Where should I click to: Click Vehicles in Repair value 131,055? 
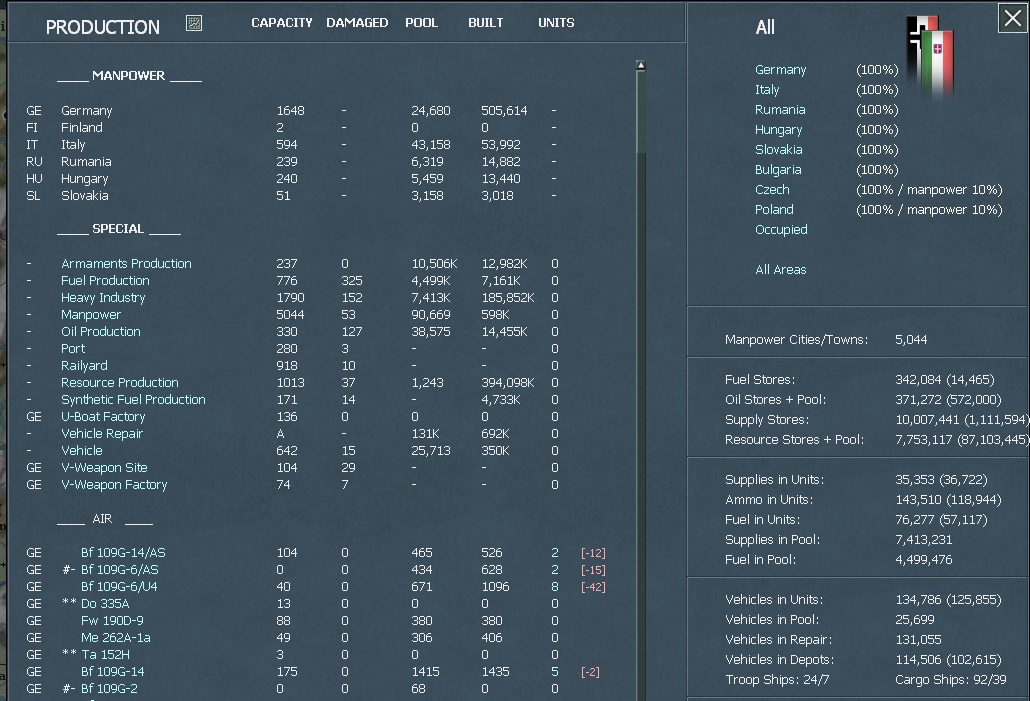click(918, 640)
